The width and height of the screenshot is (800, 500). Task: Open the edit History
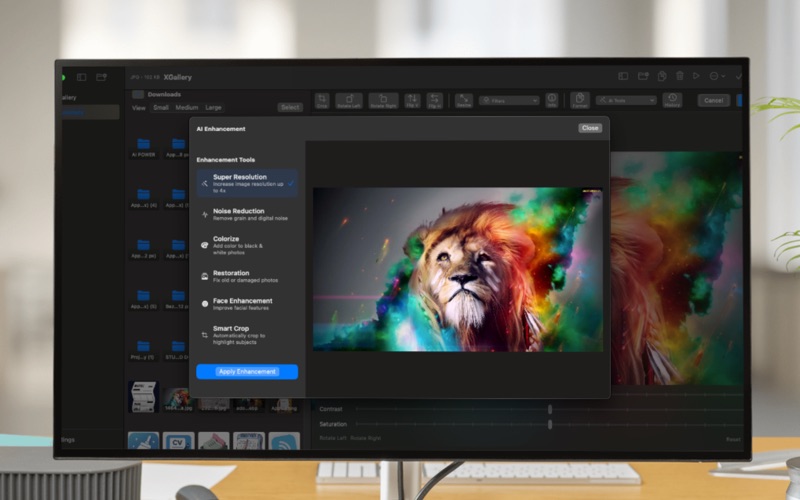pos(672,101)
